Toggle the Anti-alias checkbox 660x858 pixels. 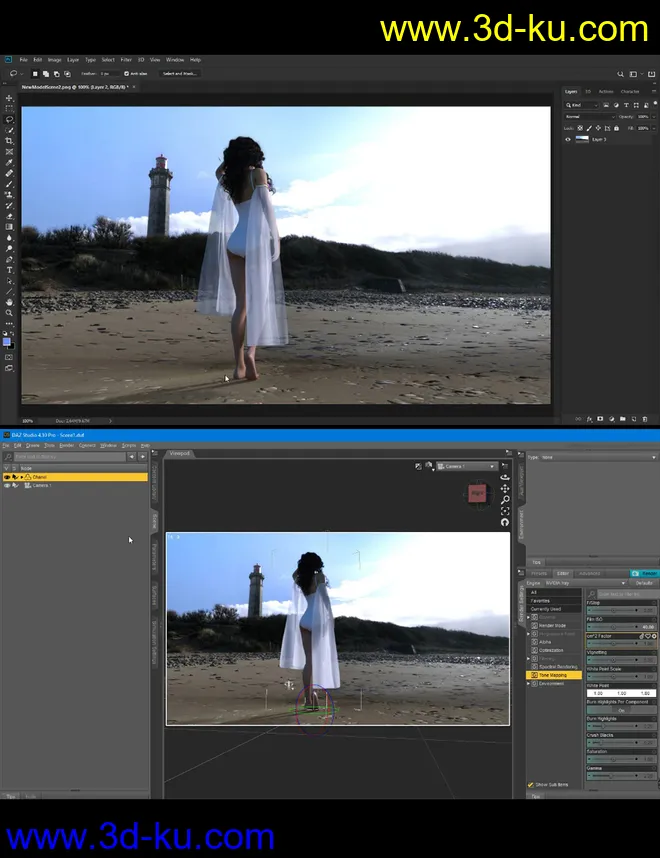(x=126, y=73)
